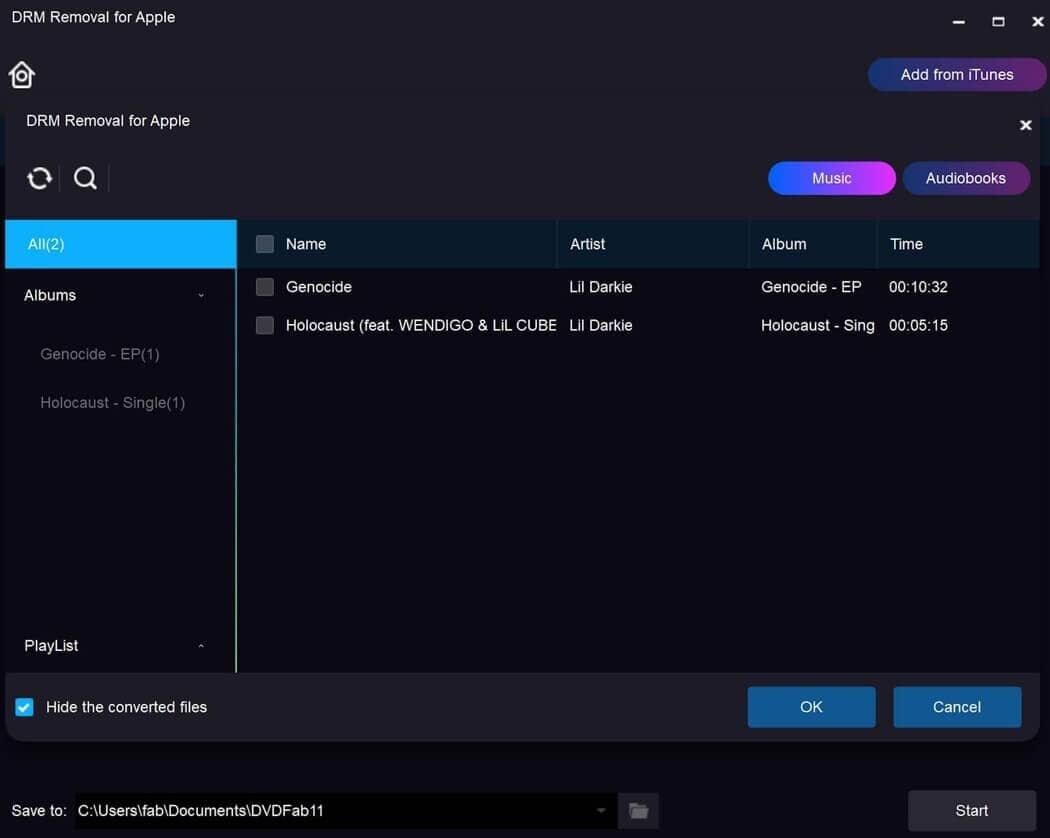The width and height of the screenshot is (1050, 838).
Task: Sort by the Artist column header
Action: 587,244
